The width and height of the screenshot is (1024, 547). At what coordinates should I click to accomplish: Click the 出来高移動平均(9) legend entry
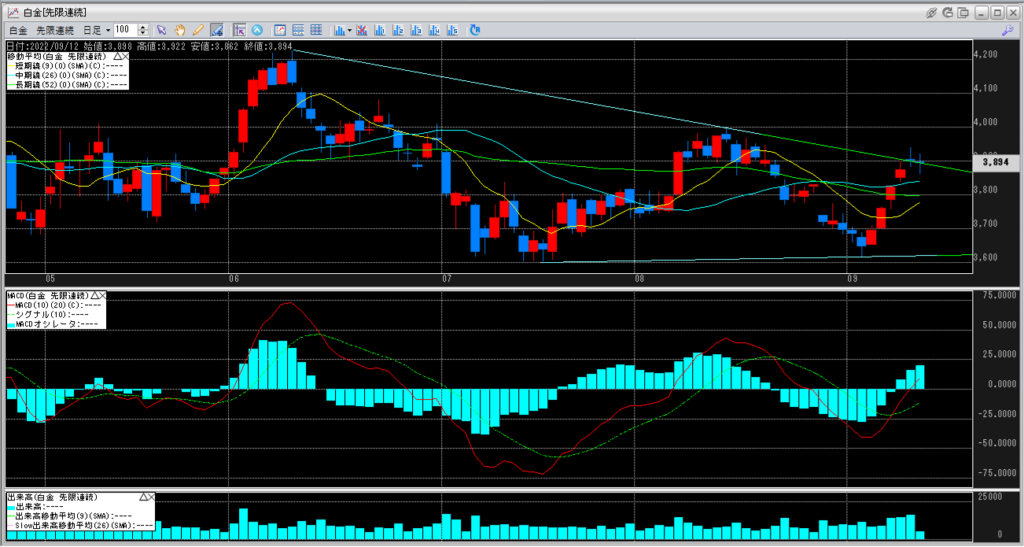pos(69,516)
